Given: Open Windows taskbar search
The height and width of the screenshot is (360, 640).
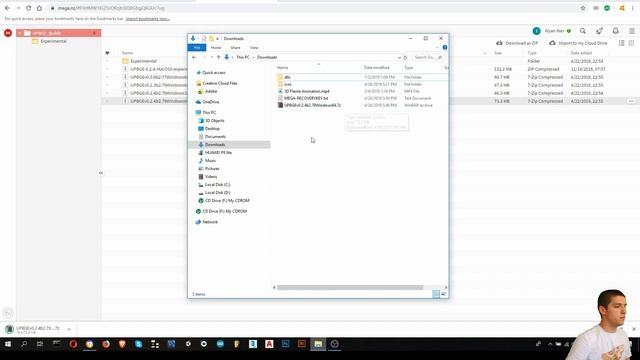Looking at the screenshot, I should [24, 344].
